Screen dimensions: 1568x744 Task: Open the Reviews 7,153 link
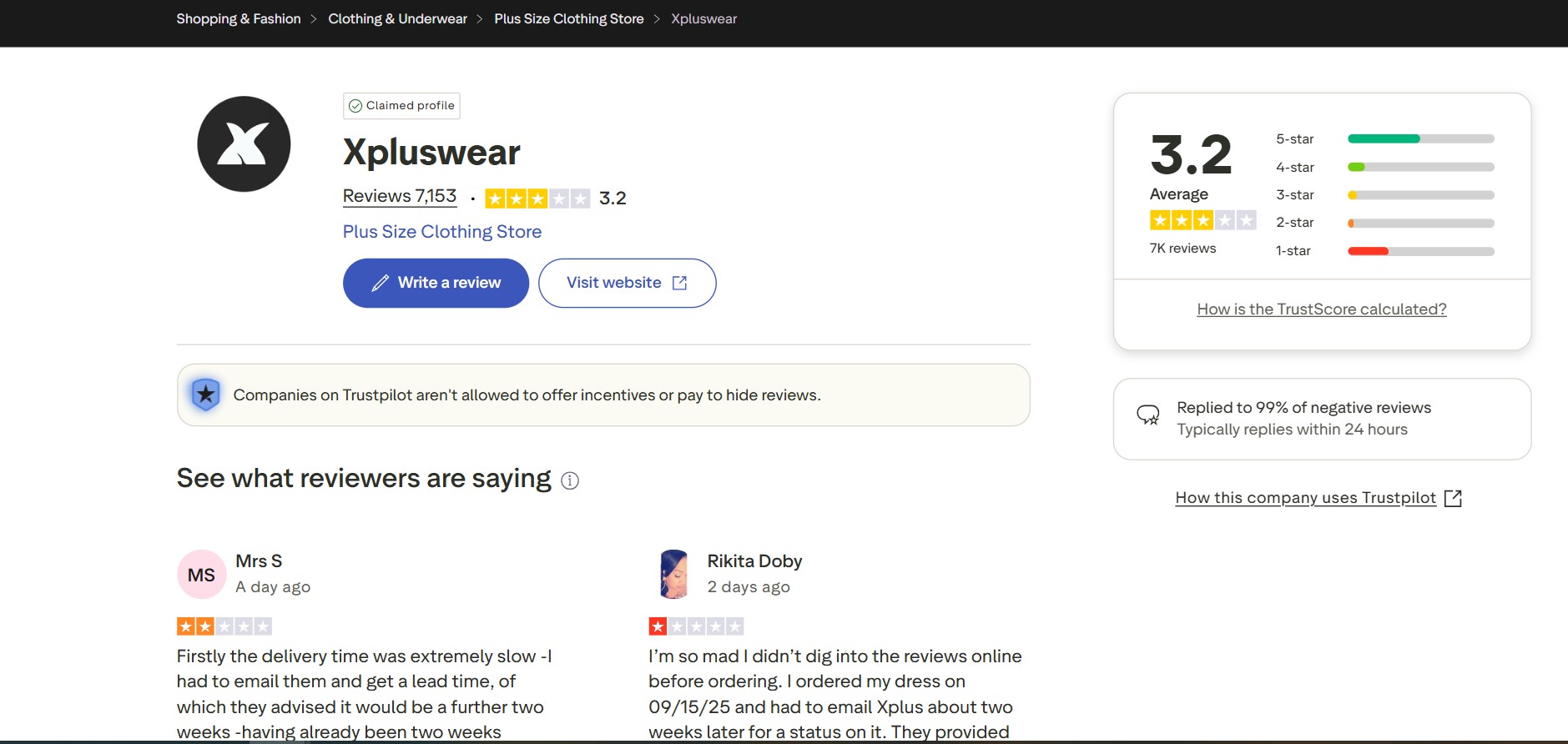[x=400, y=196]
